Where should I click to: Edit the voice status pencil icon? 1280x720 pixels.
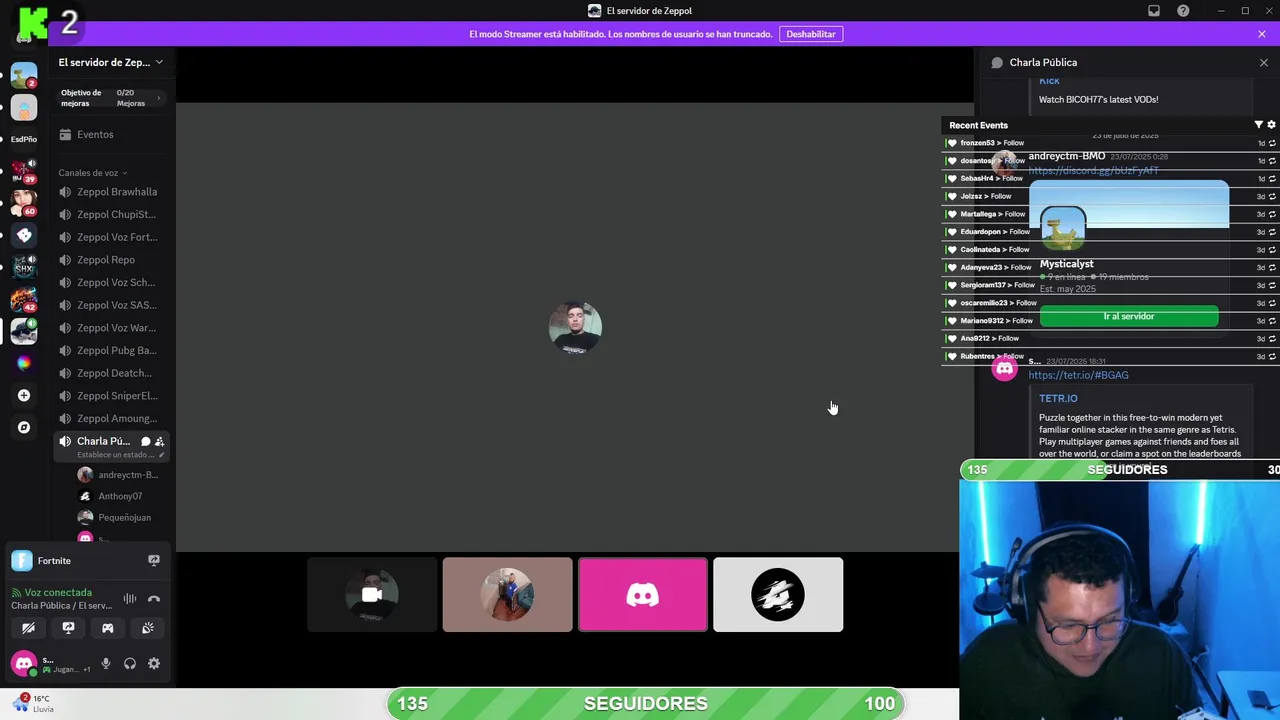pos(161,455)
